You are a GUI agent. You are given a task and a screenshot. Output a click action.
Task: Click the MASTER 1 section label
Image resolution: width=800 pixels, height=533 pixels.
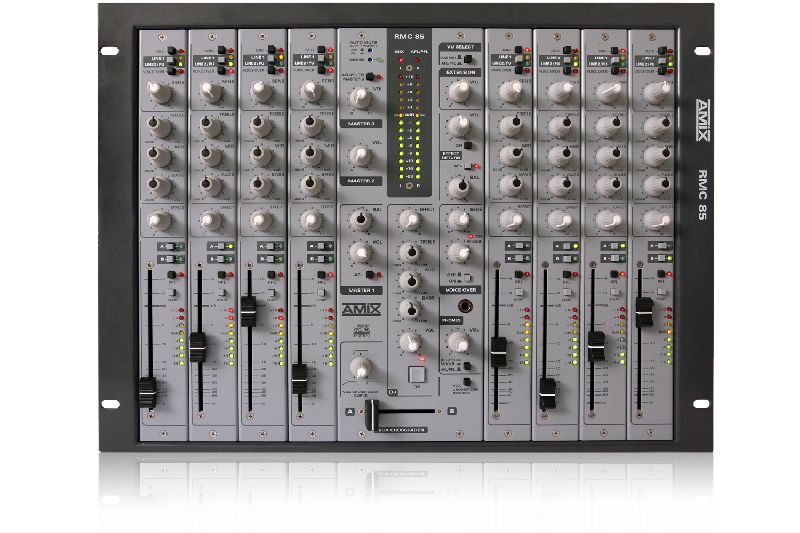tap(361, 290)
